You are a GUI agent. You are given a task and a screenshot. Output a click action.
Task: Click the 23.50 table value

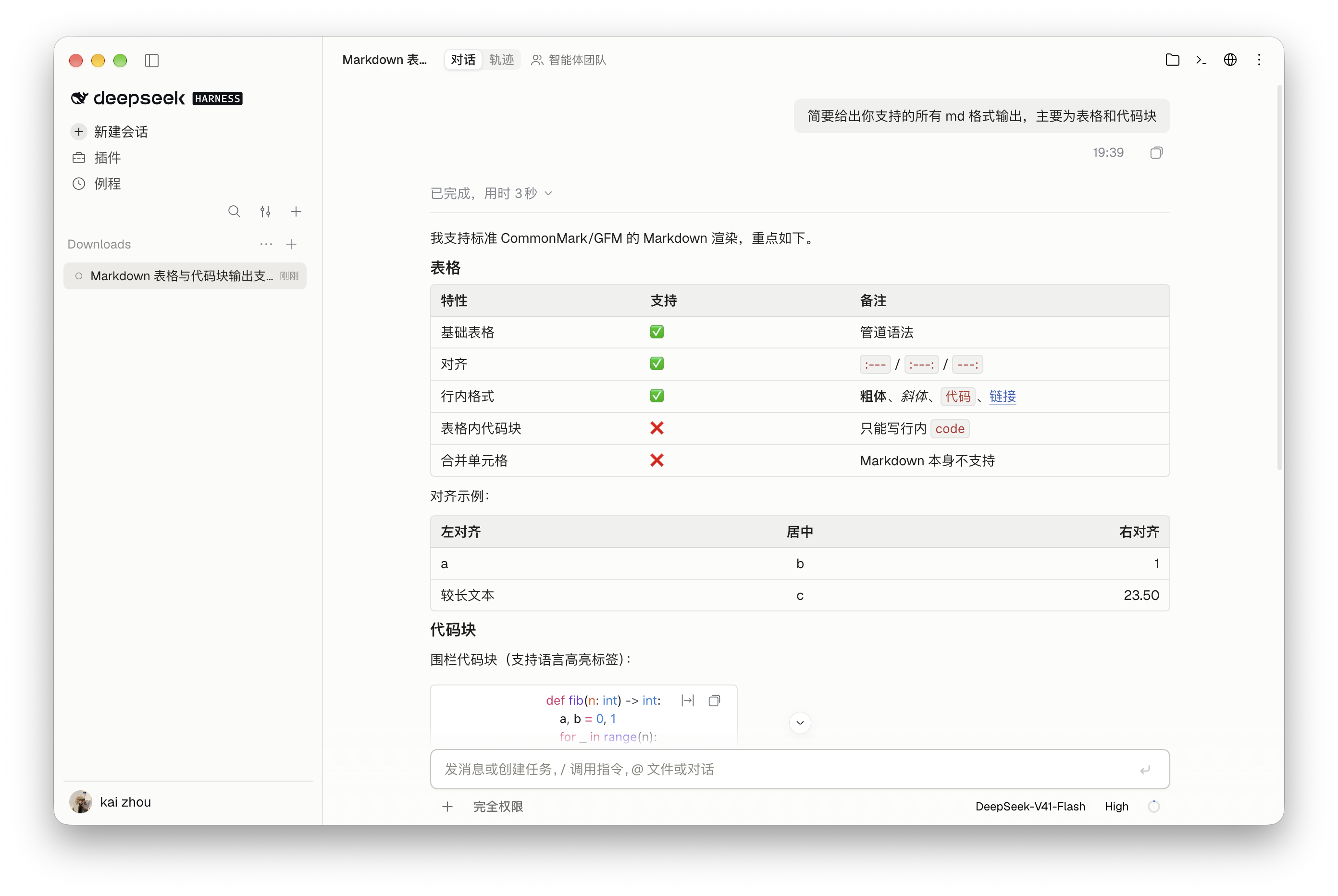[x=1141, y=595]
